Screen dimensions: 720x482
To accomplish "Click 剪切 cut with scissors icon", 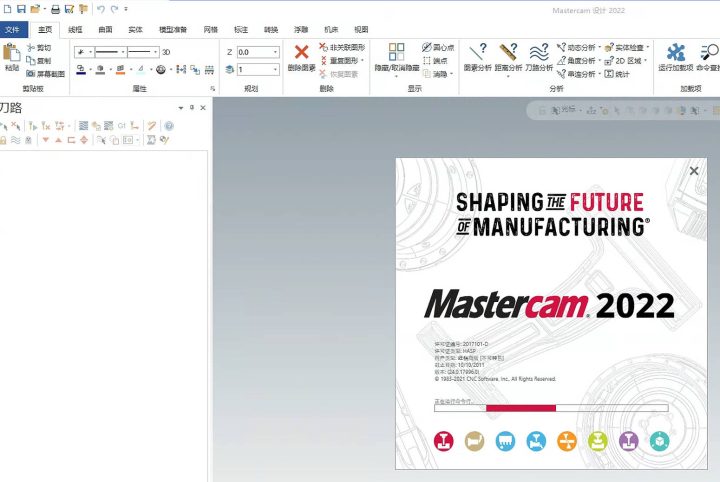I will pos(39,48).
